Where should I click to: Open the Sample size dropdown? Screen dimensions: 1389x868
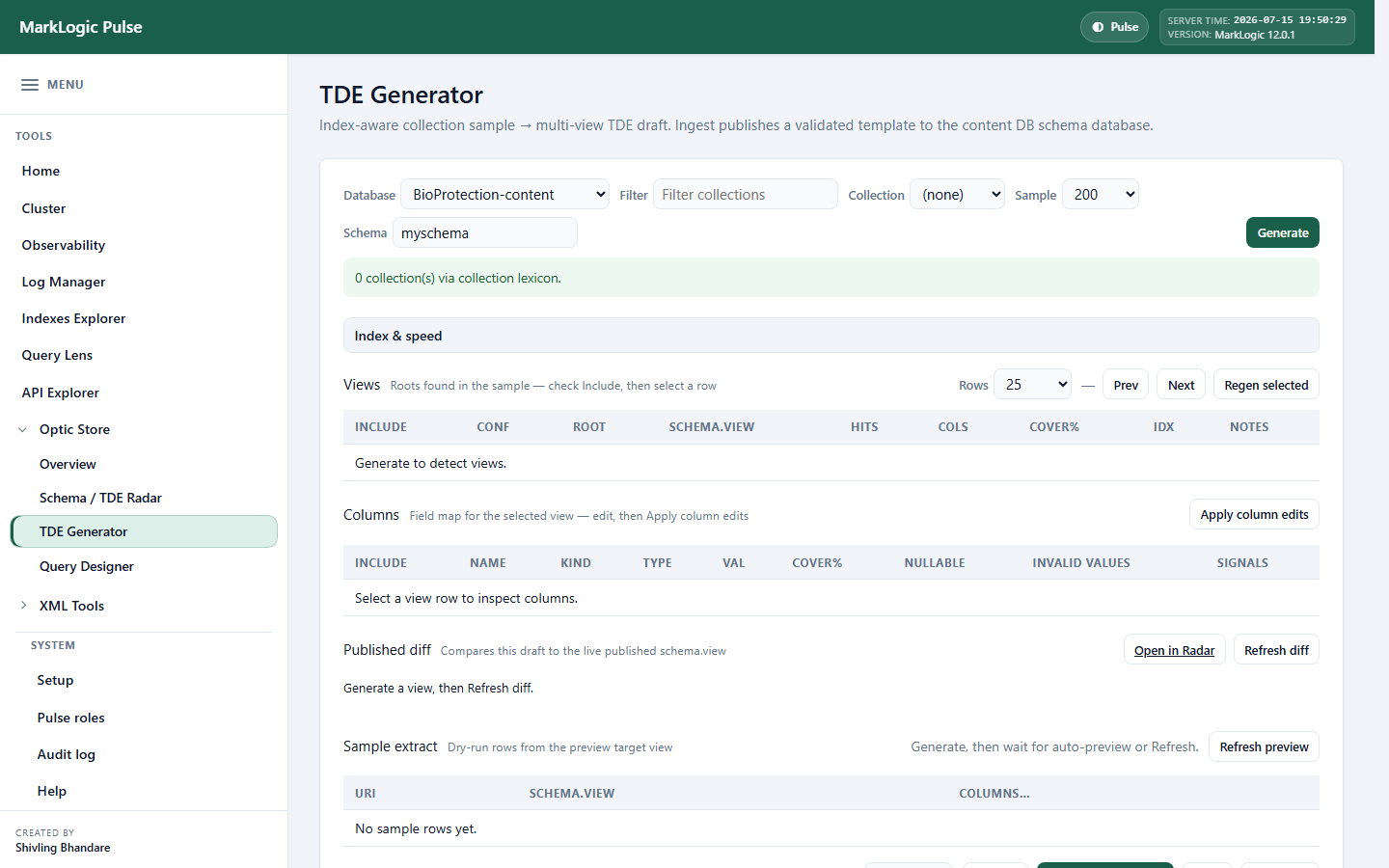point(1101,194)
